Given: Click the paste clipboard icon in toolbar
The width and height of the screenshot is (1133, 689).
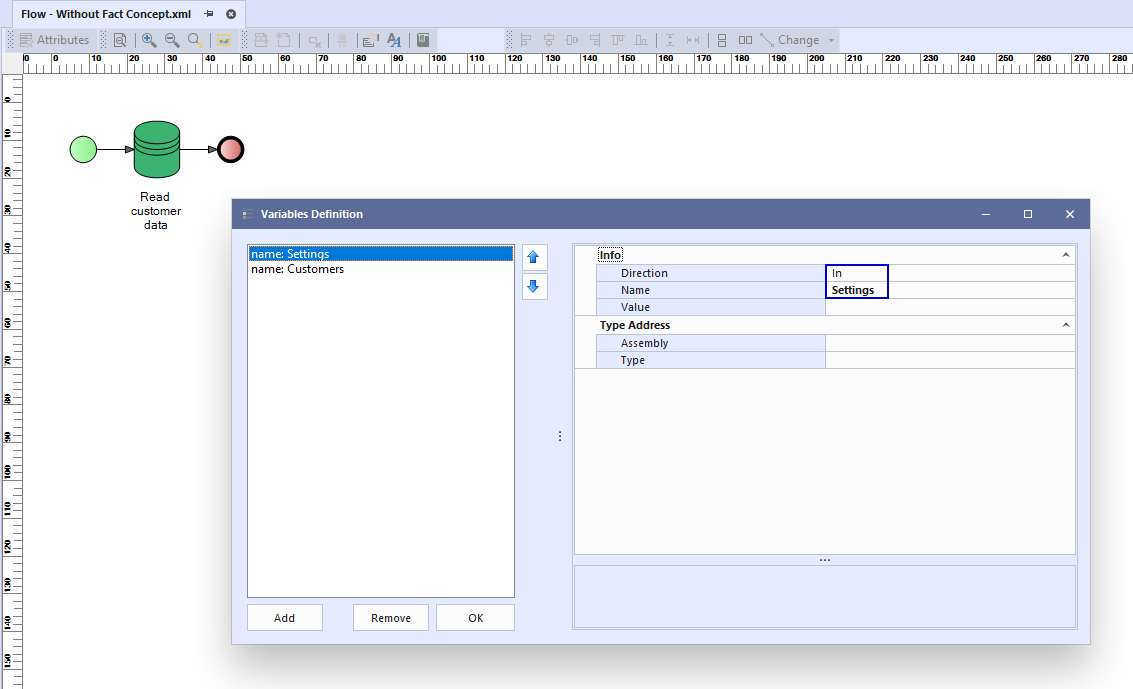Looking at the screenshot, I should click(284, 40).
